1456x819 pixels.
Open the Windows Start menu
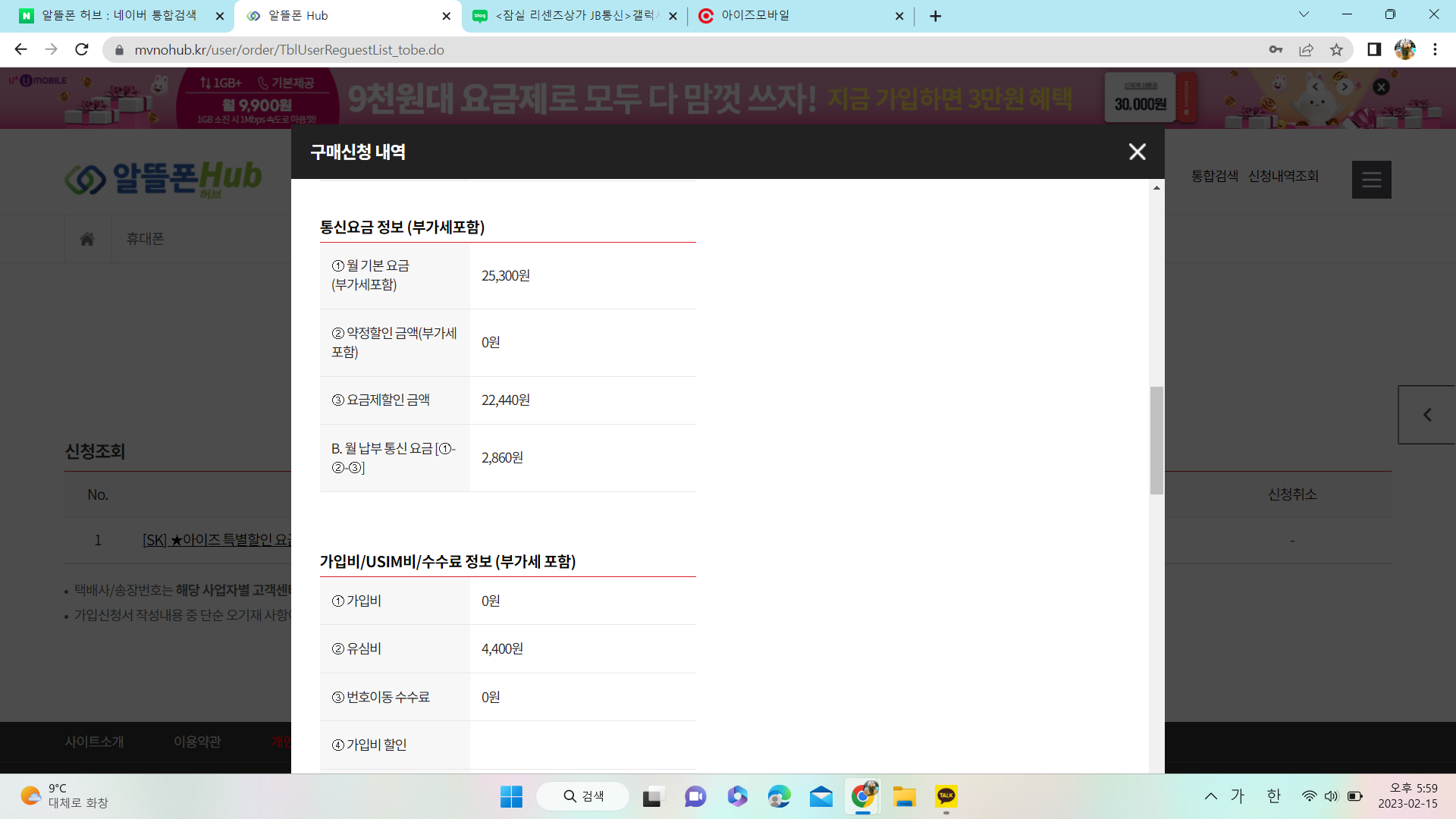(511, 796)
